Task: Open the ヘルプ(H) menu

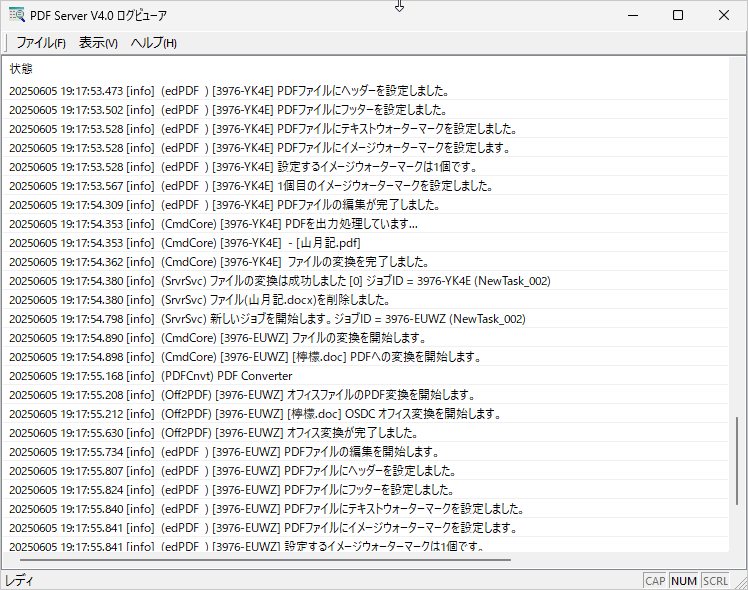Action: (x=154, y=43)
